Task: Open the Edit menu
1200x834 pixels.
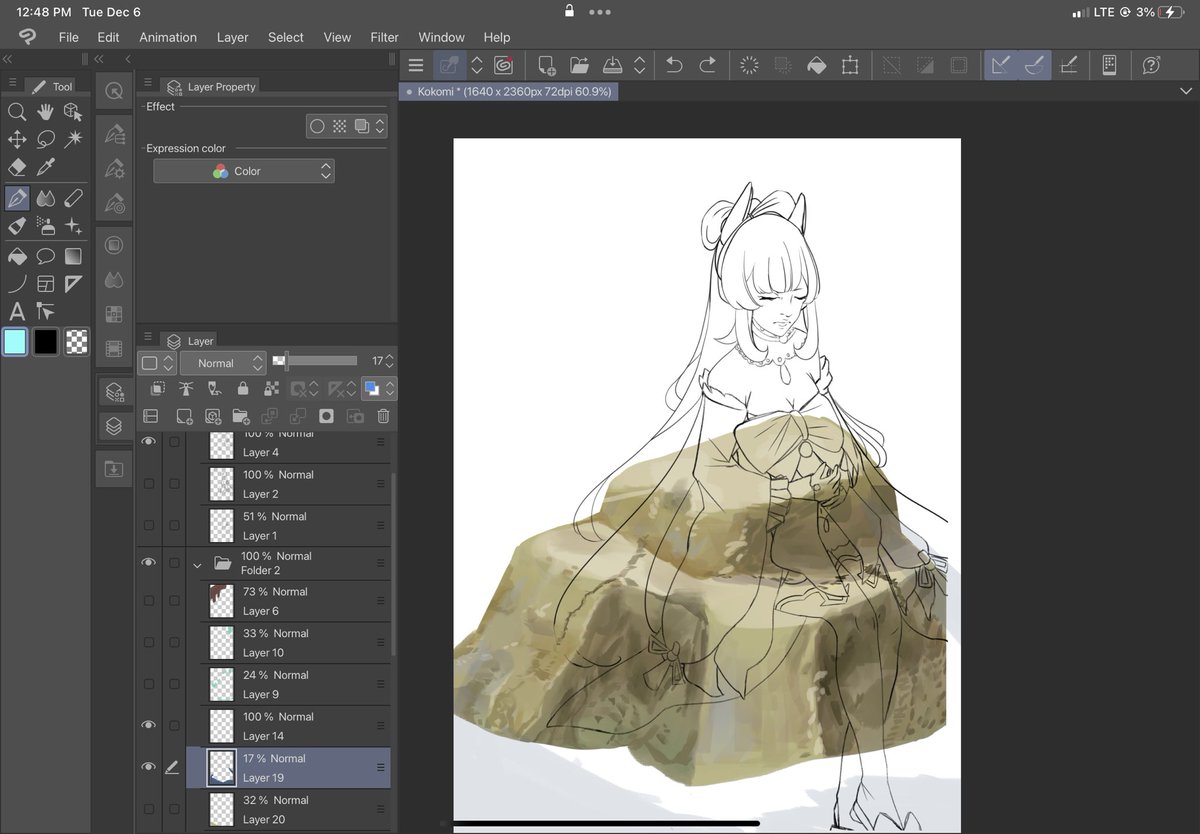Action: 108,37
